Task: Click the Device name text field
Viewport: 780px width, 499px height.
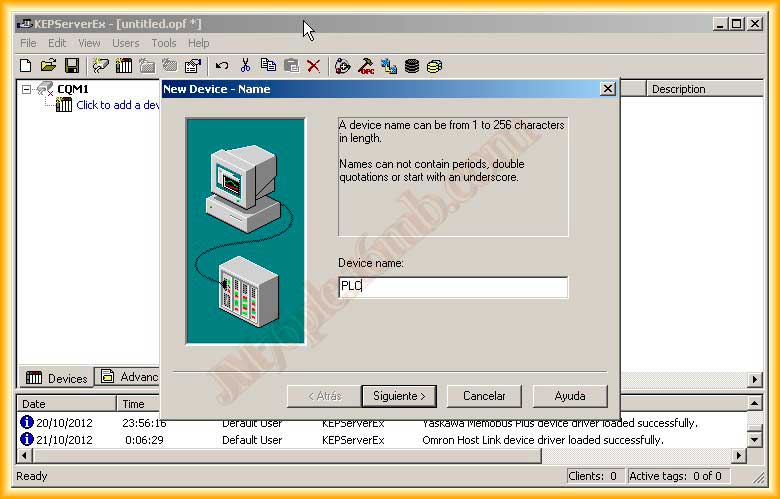Action: 452,287
